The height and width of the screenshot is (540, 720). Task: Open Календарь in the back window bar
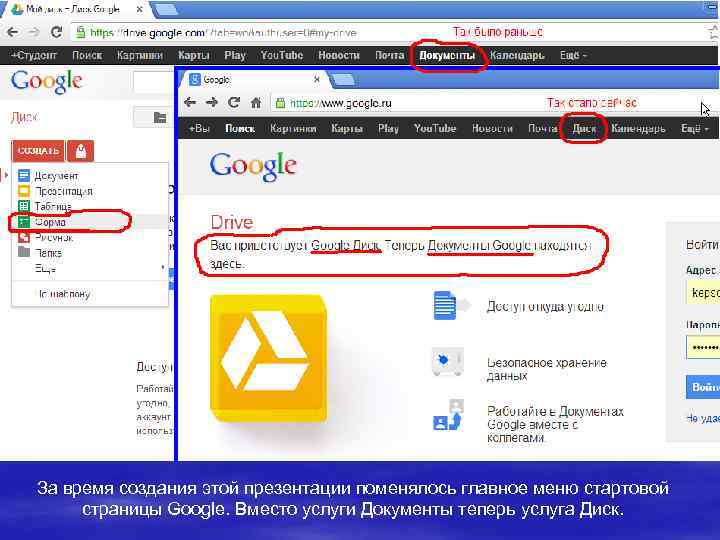tap(517, 56)
